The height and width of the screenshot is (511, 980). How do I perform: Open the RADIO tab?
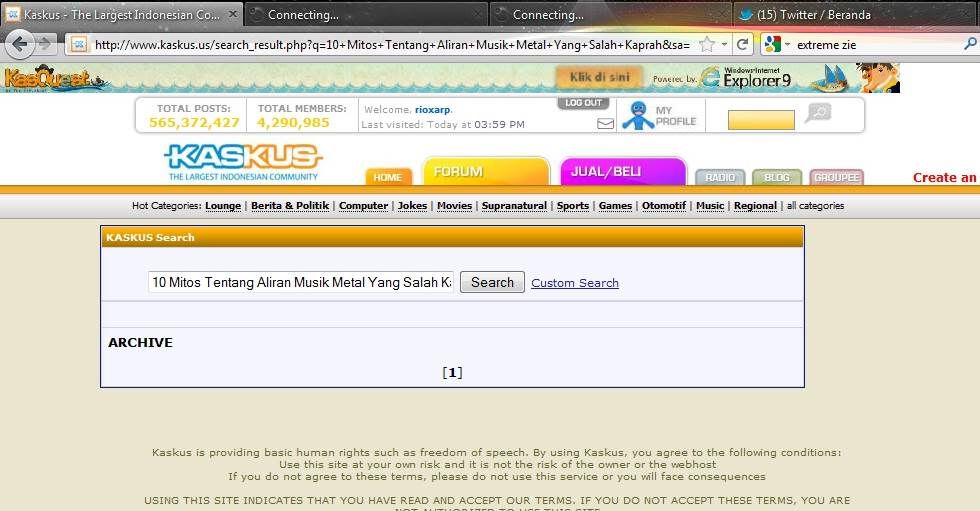(720, 177)
